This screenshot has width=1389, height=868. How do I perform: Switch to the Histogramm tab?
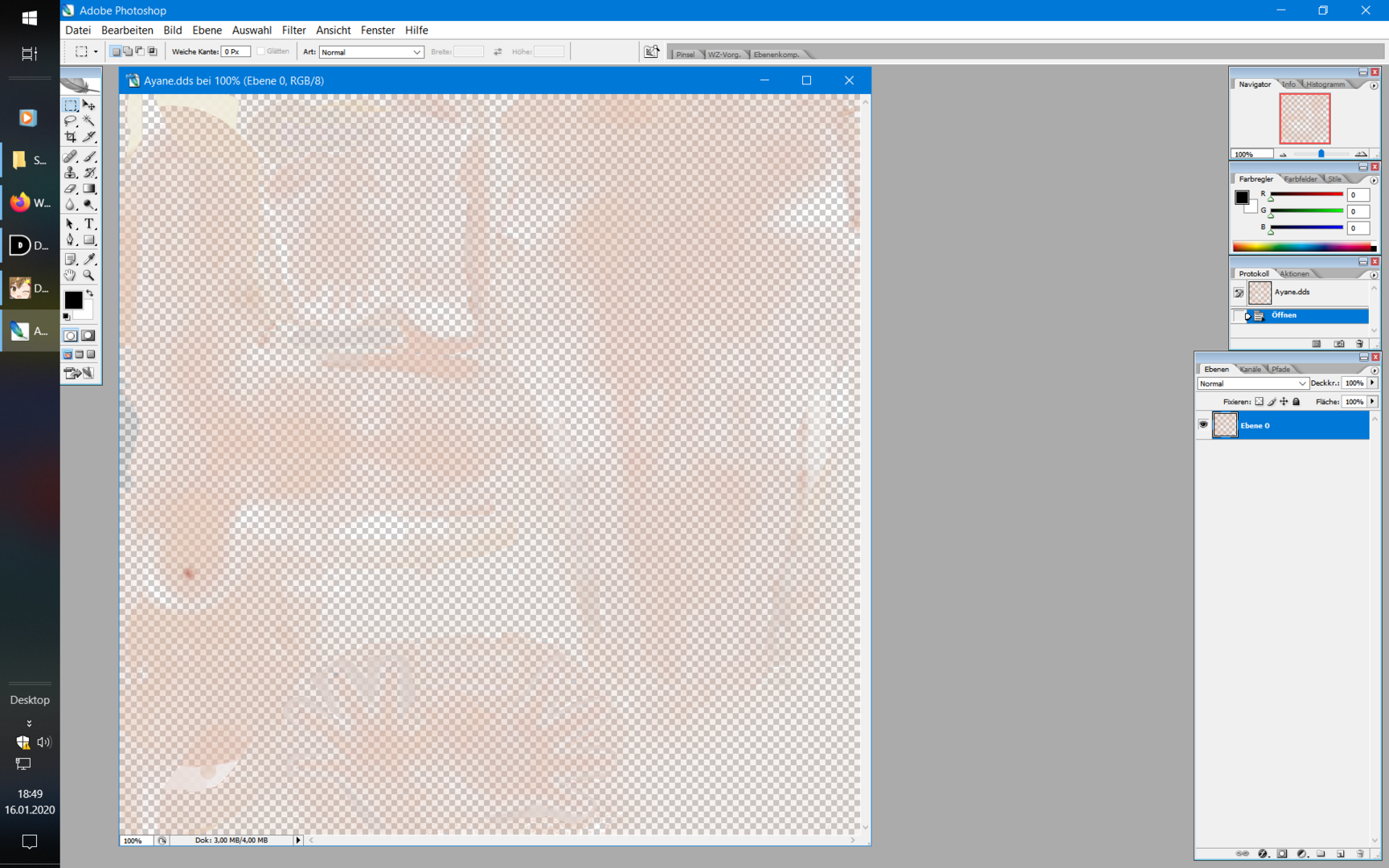pos(1325,84)
